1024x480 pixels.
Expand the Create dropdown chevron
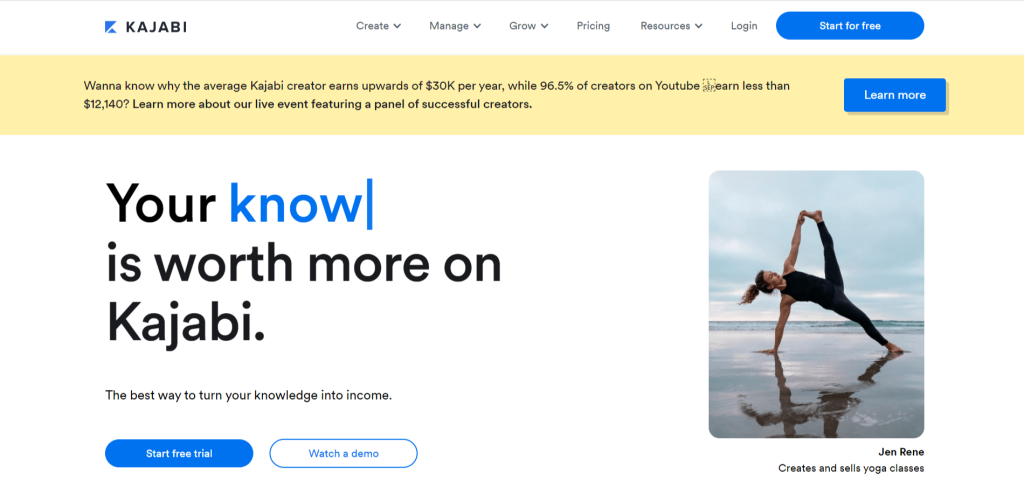coord(397,26)
